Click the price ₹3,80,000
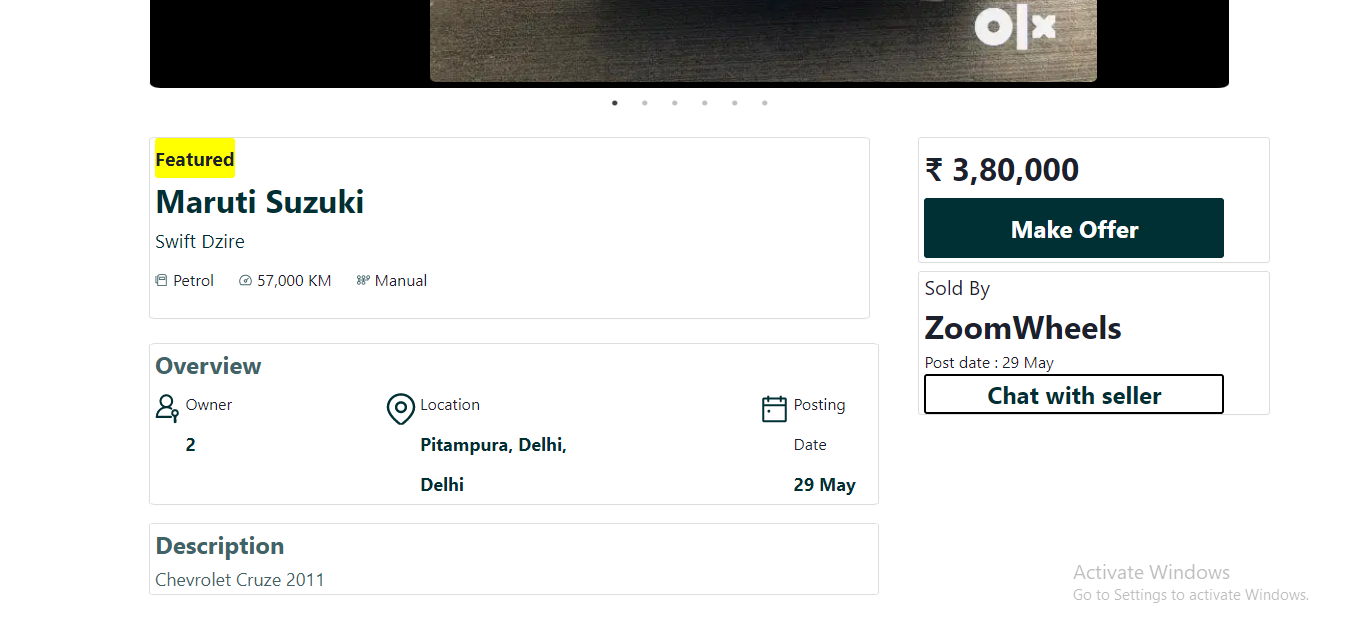The height and width of the screenshot is (631, 1345). coord(1001,170)
